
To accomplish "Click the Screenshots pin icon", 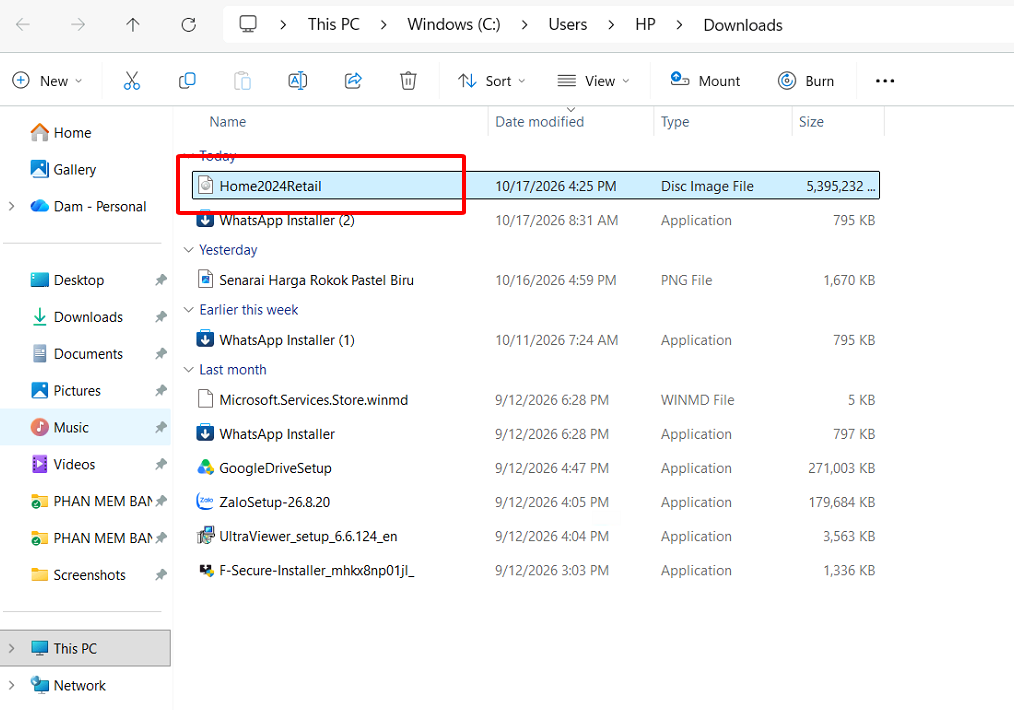I will click(160, 575).
